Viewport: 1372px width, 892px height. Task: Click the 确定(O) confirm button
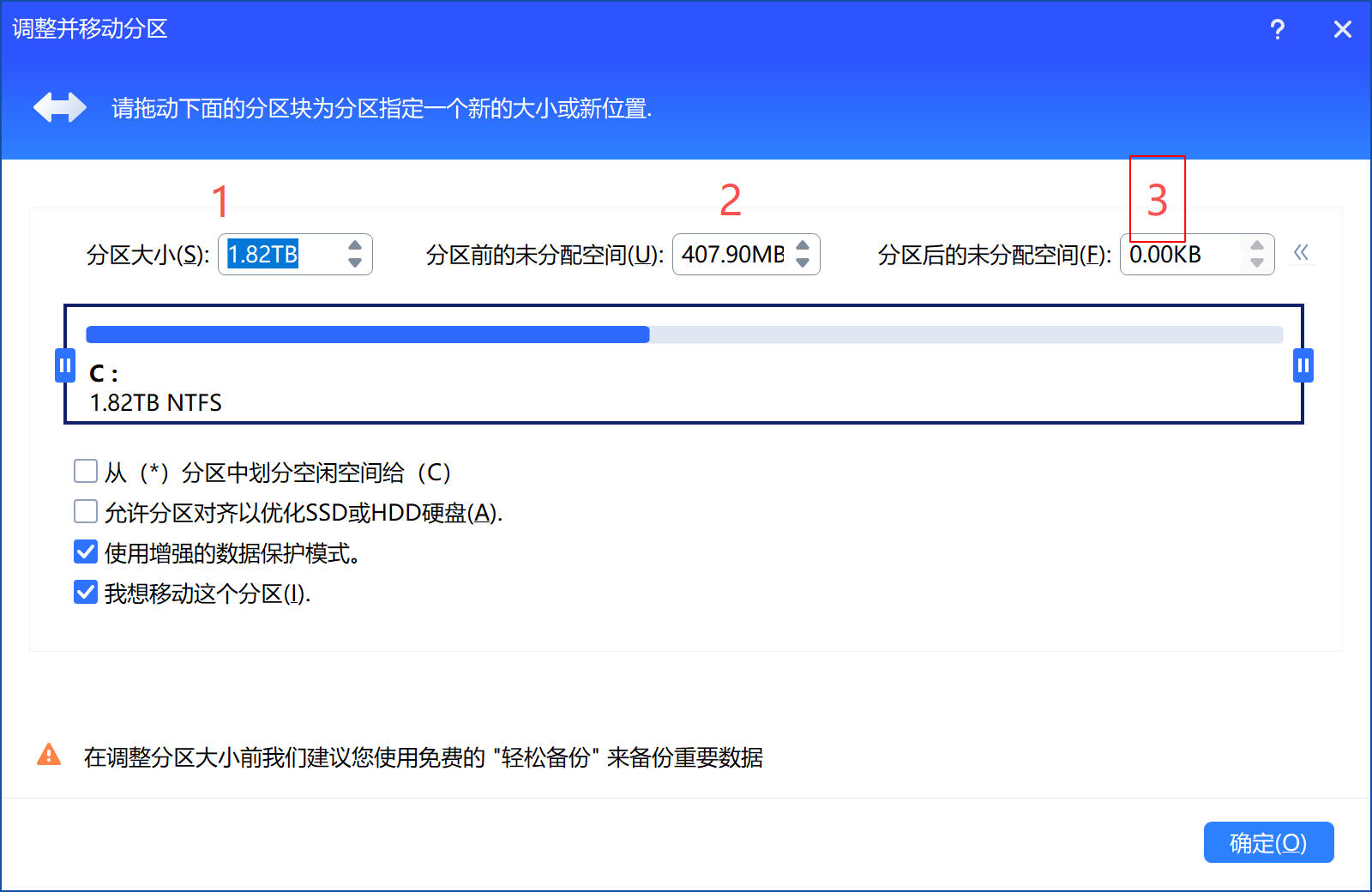coord(1267,842)
